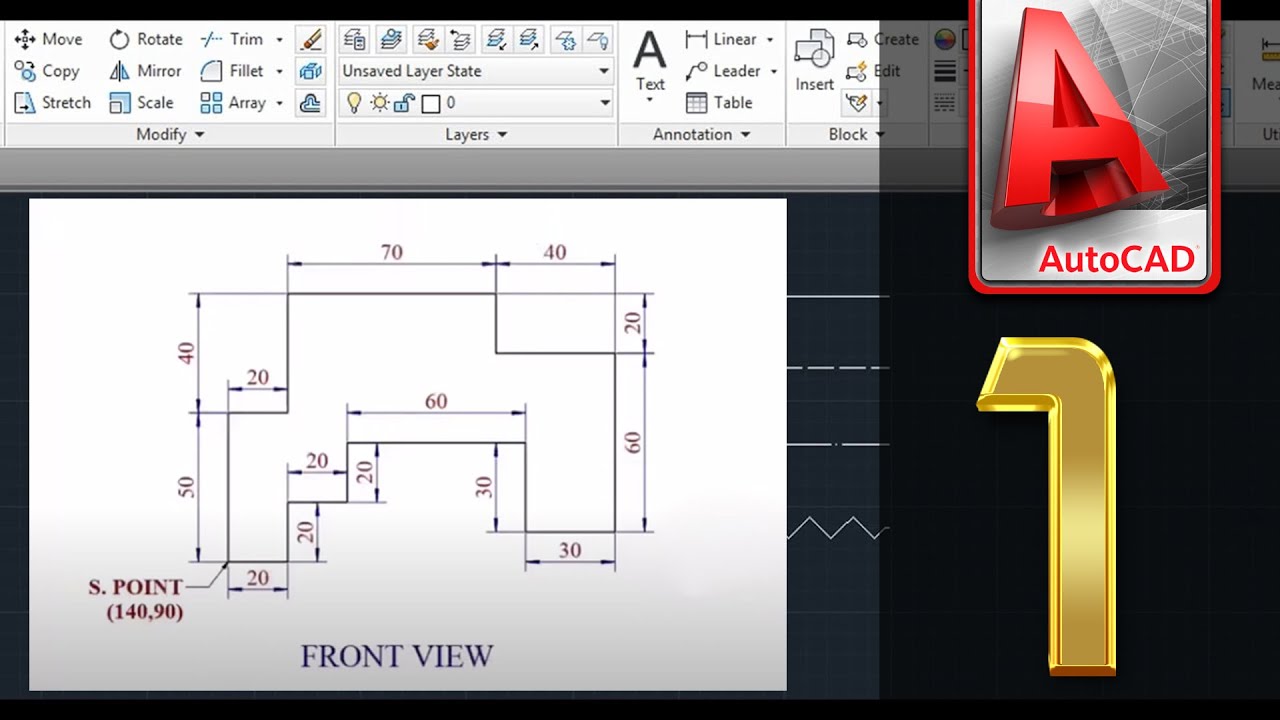
Task: Pick the Mirror tool
Action: pos(146,71)
